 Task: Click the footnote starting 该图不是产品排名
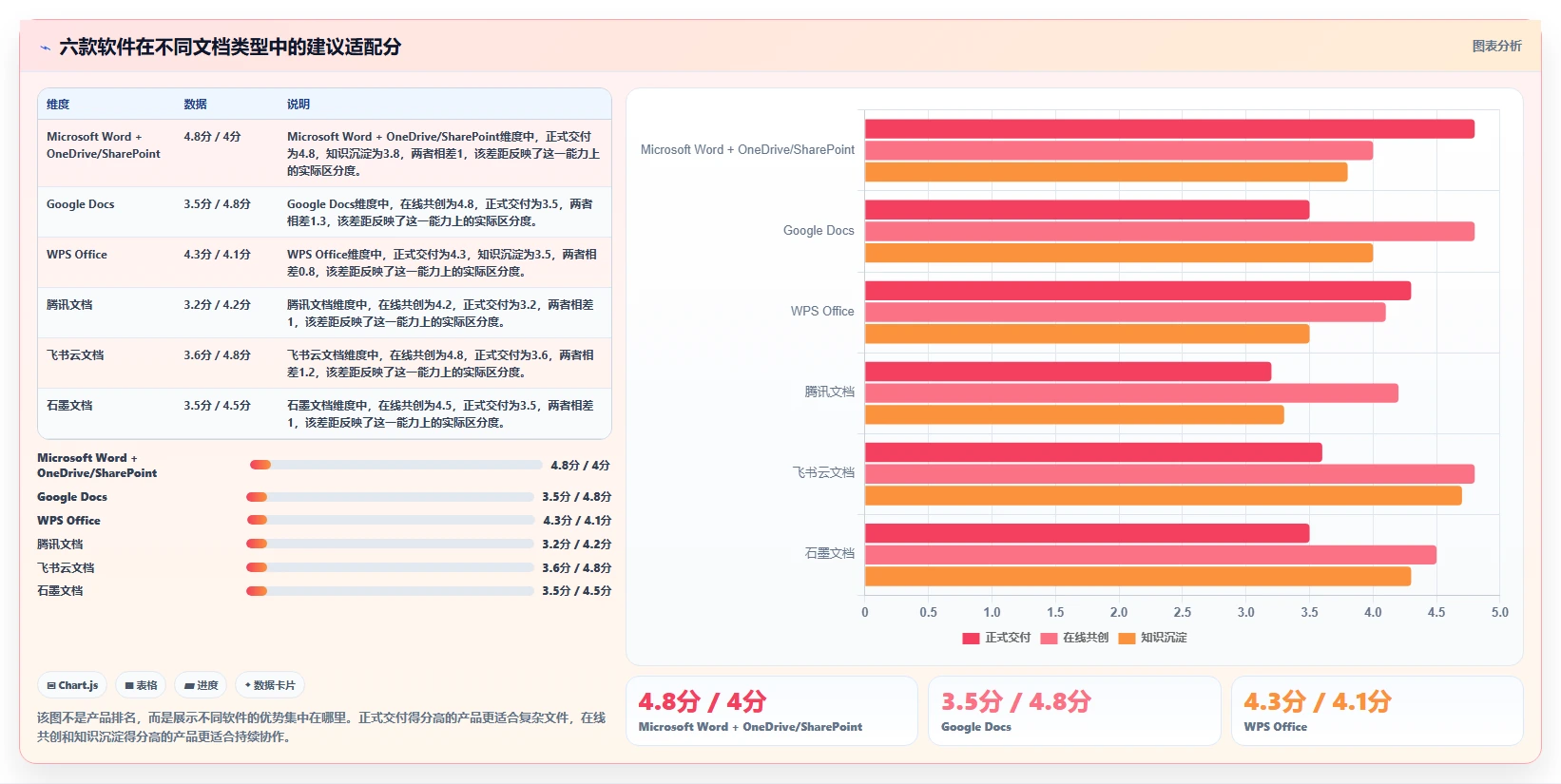tap(321, 727)
